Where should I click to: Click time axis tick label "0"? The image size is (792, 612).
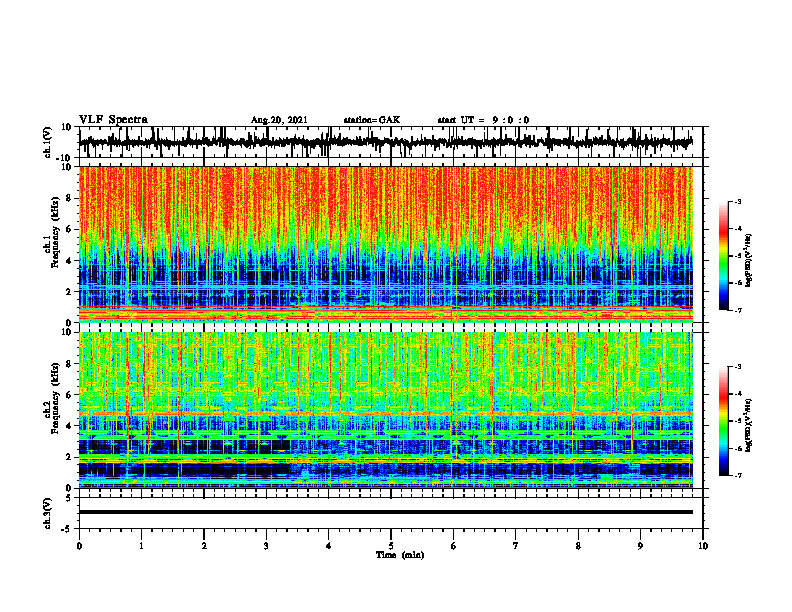[x=79, y=546]
